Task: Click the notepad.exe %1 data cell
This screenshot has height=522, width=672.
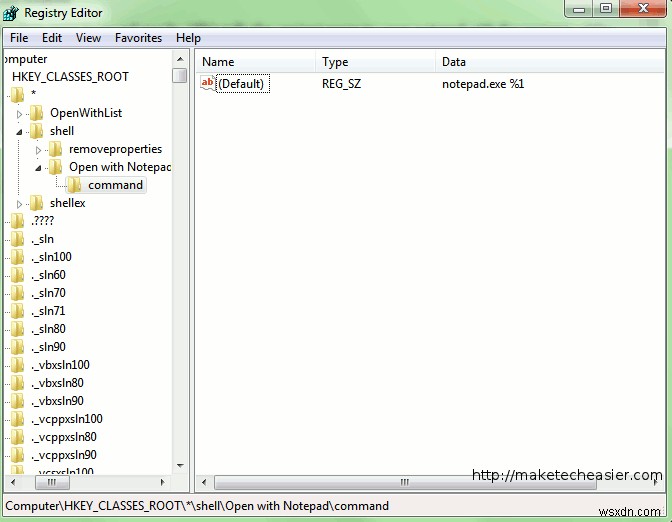Action: (x=483, y=84)
